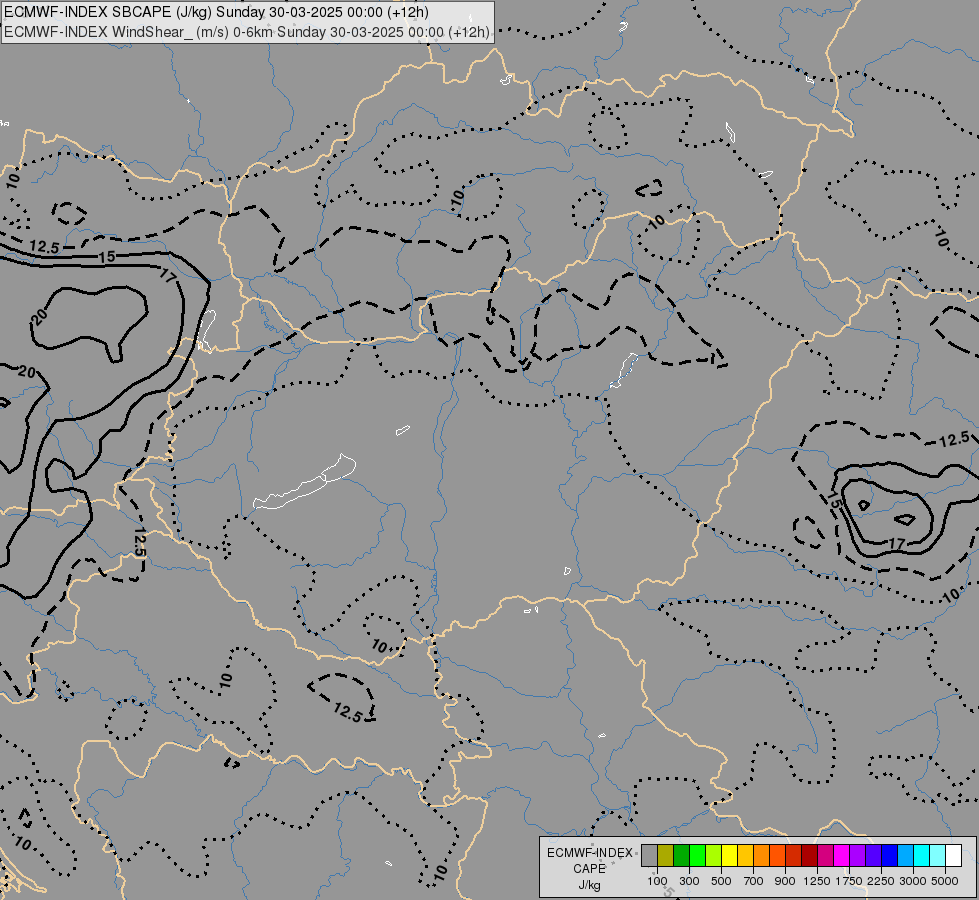Pick the lime yellow-green legend swatch

(713, 856)
